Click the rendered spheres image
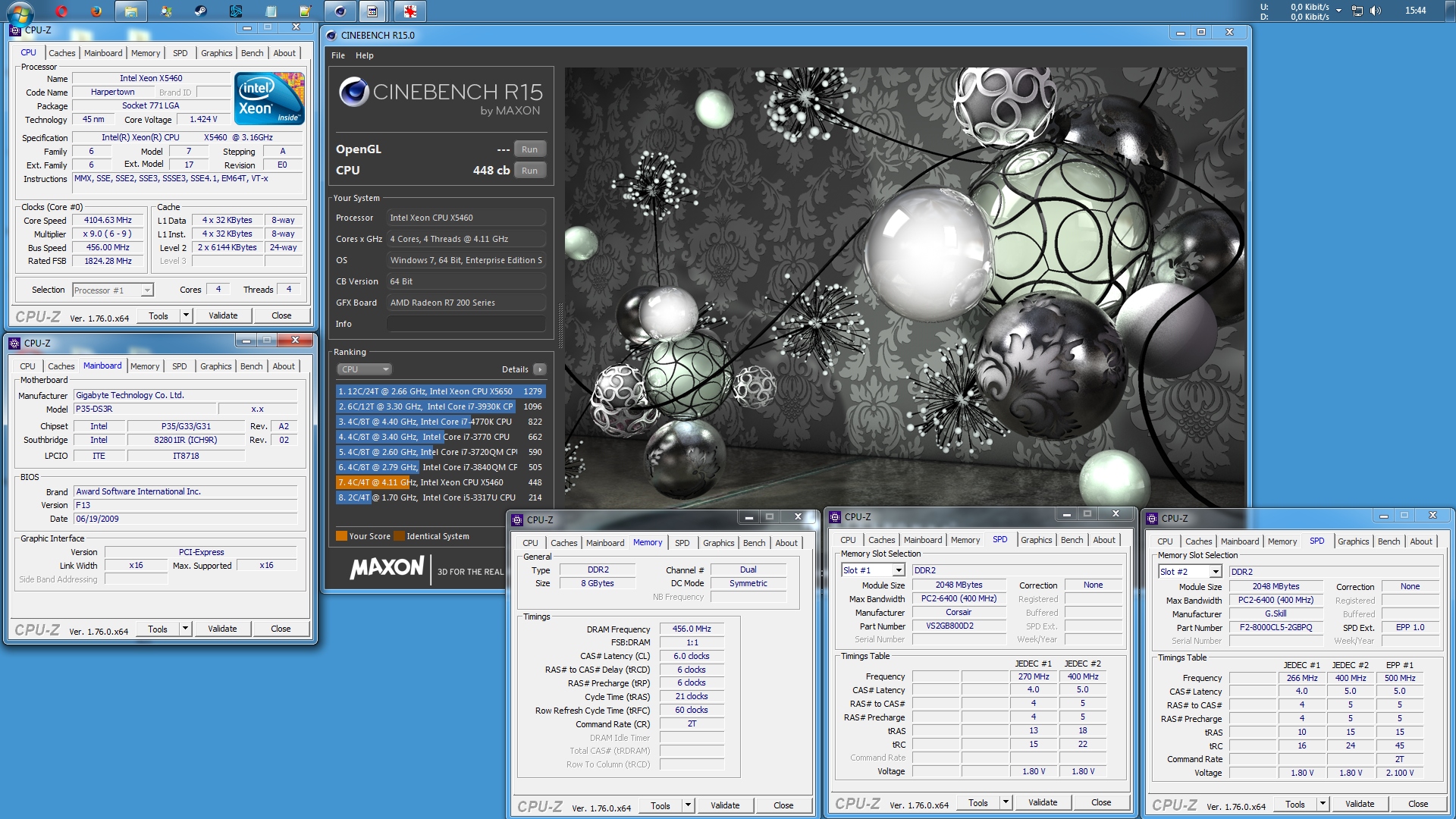Viewport: 1456px width, 819px height. click(904, 287)
